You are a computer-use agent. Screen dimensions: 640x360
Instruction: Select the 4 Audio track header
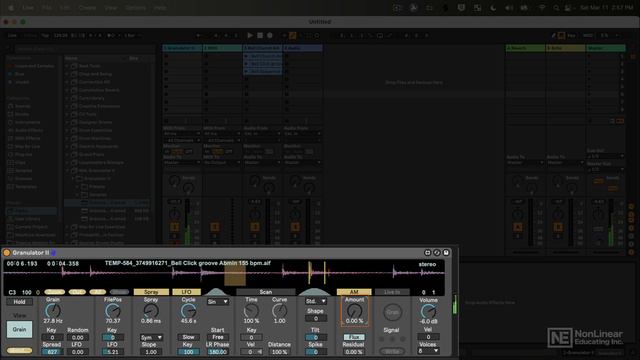(303, 48)
